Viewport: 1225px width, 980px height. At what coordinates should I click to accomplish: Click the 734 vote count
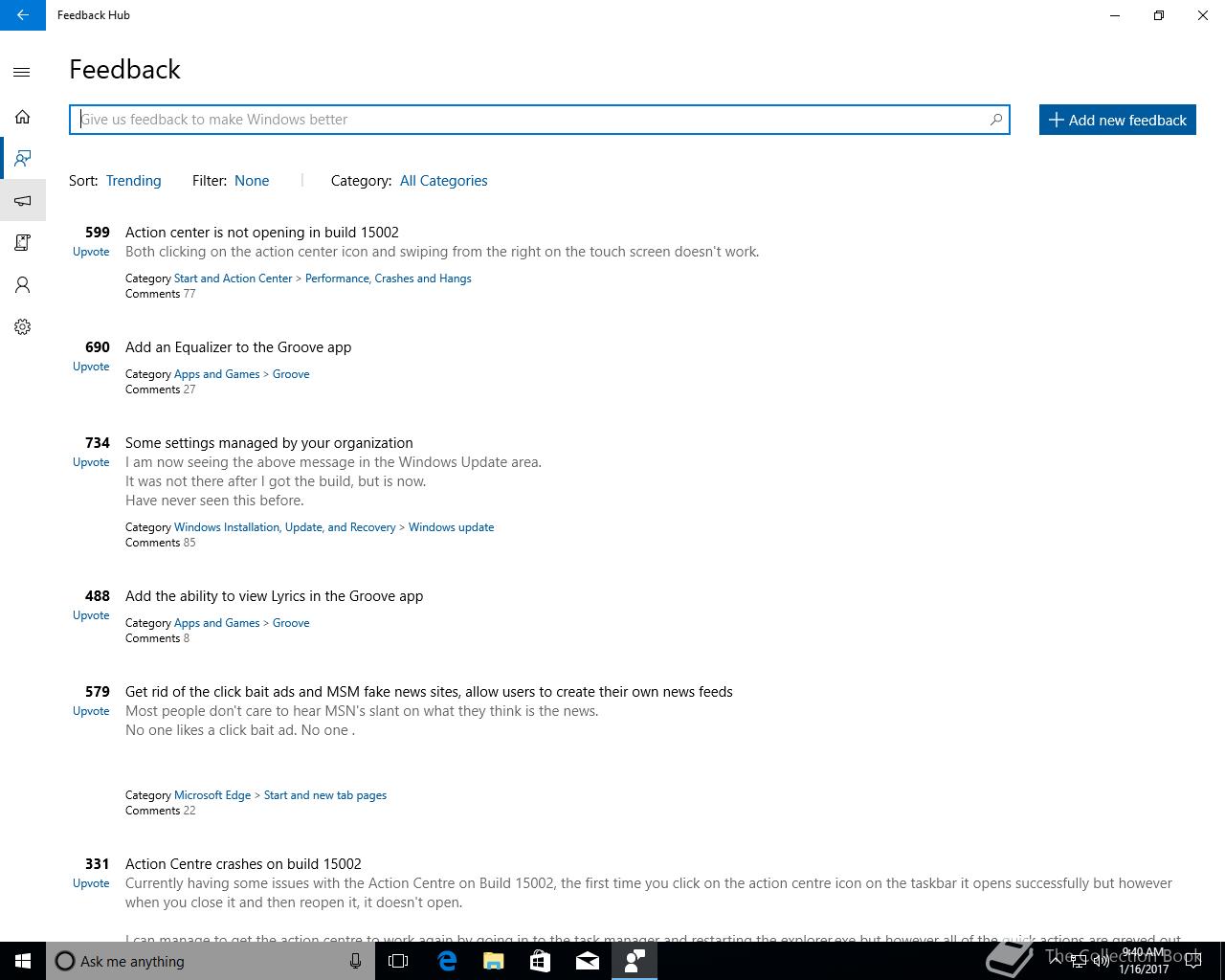coord(98,443)
